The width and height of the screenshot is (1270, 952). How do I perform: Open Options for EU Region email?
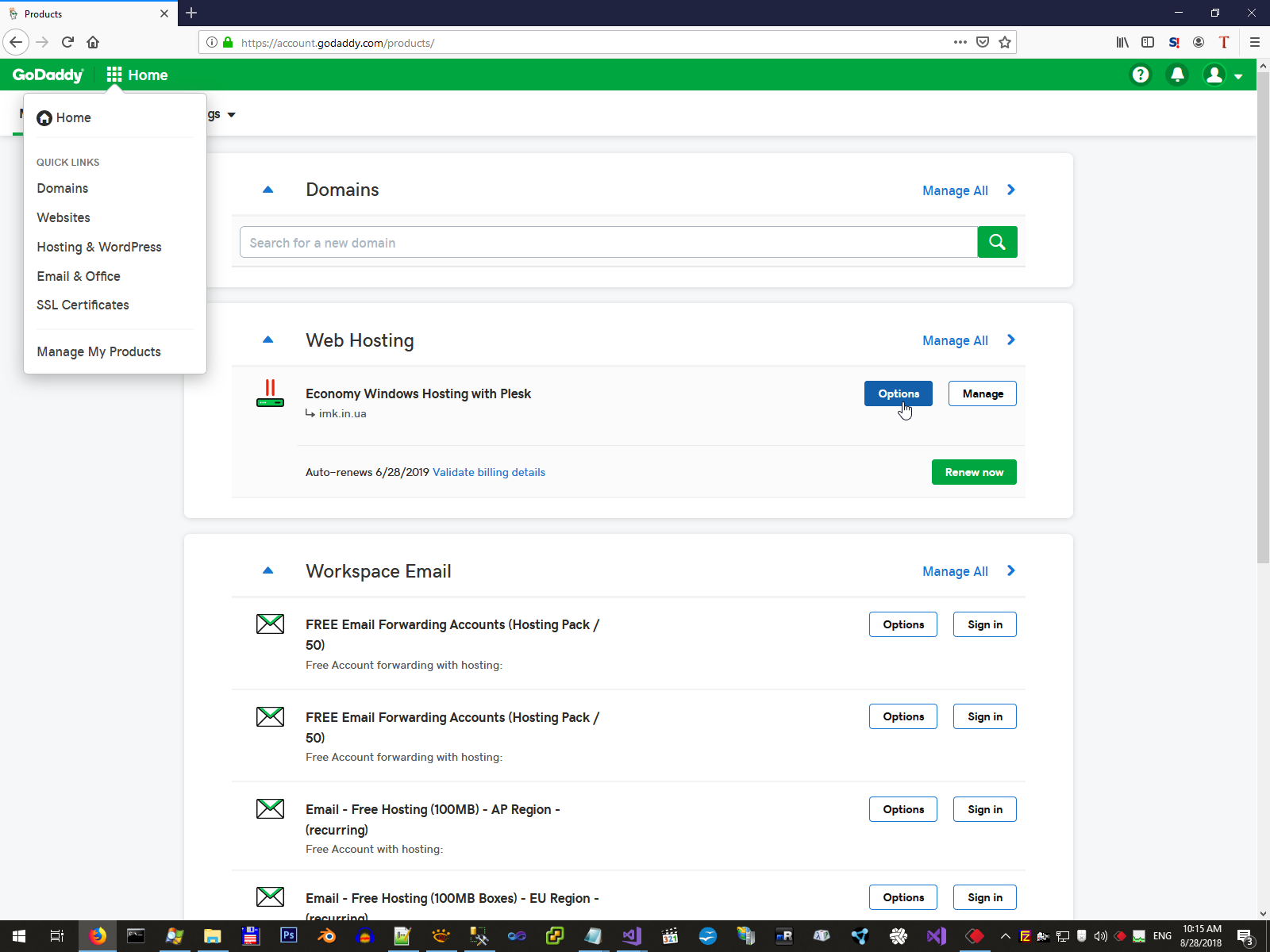click(903, 897)
